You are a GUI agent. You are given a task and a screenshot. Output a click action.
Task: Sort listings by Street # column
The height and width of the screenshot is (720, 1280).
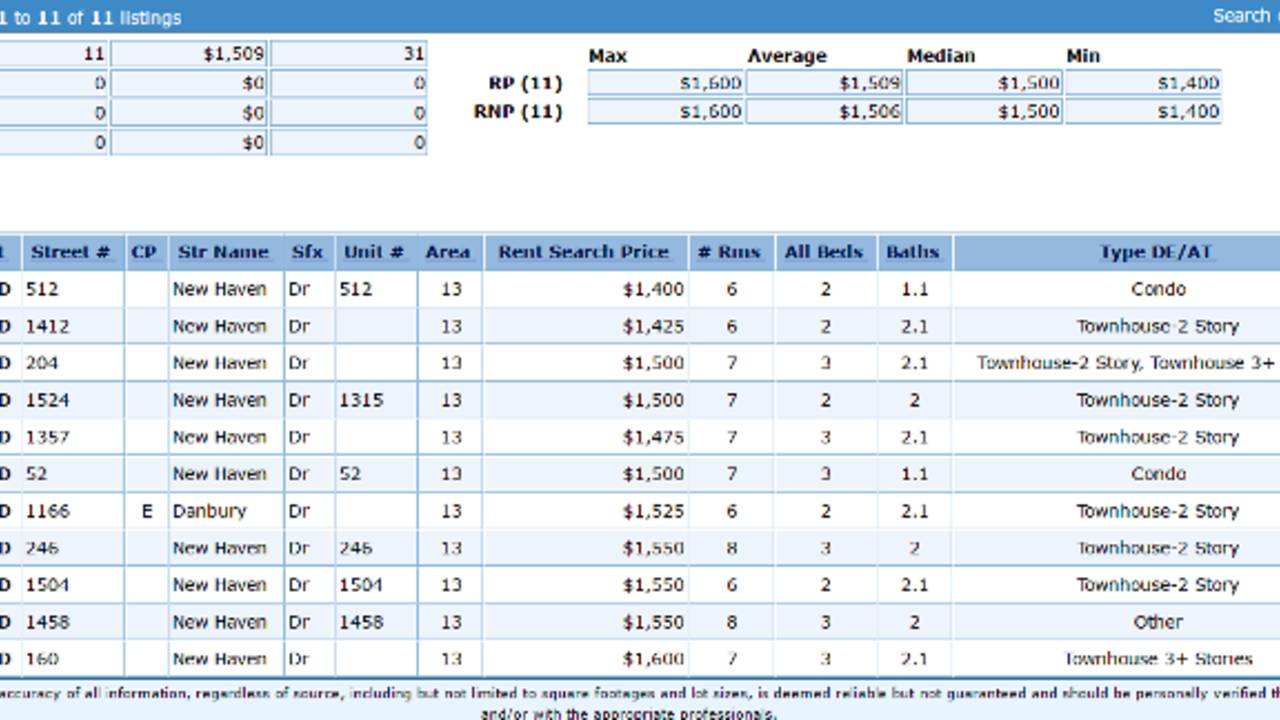point(72,252)
